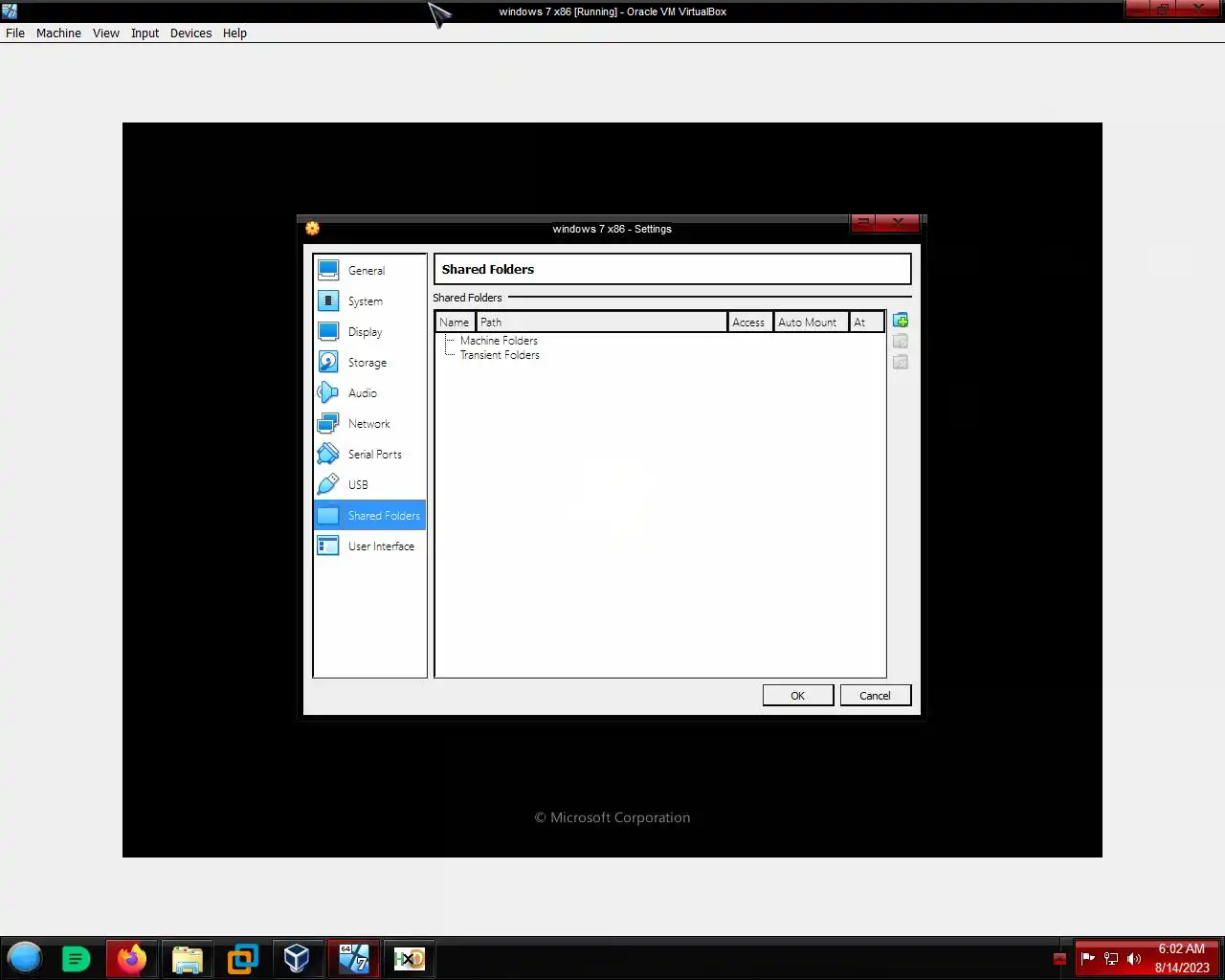Select the System settings category
Image resolution: width=1225 pixels, height=980 pixels.
point(369,301)
